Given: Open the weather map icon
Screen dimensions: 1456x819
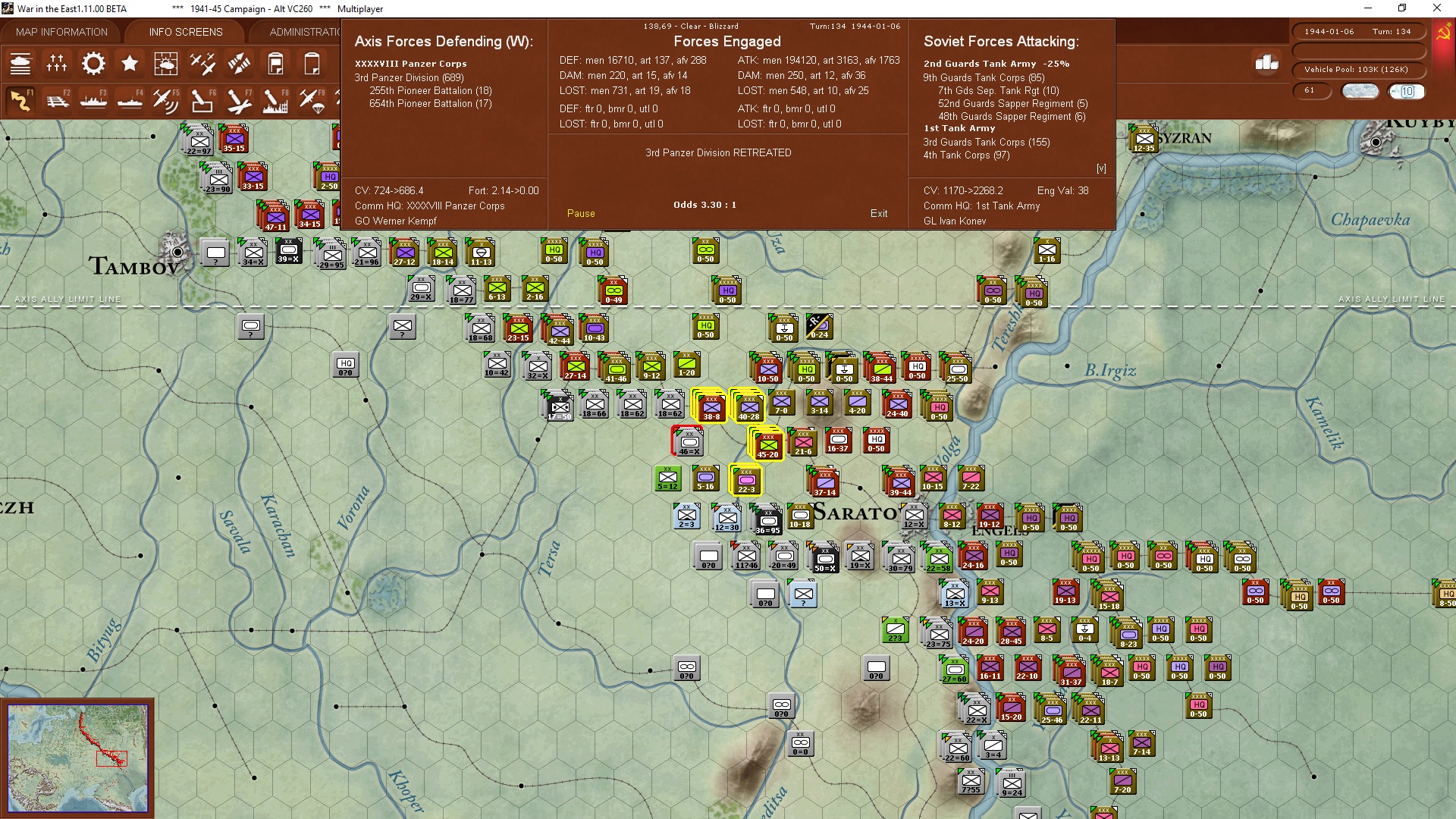Looking at the screenshot, I should click(166, 64).
